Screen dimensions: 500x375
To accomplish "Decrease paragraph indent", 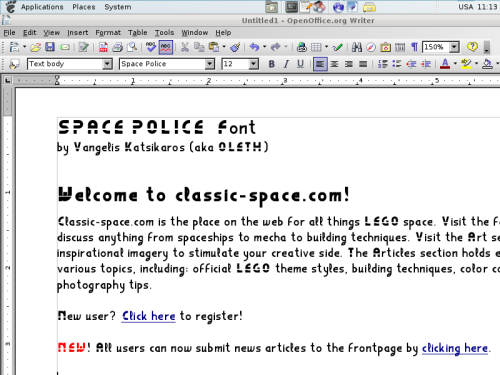I will (411, 64).
